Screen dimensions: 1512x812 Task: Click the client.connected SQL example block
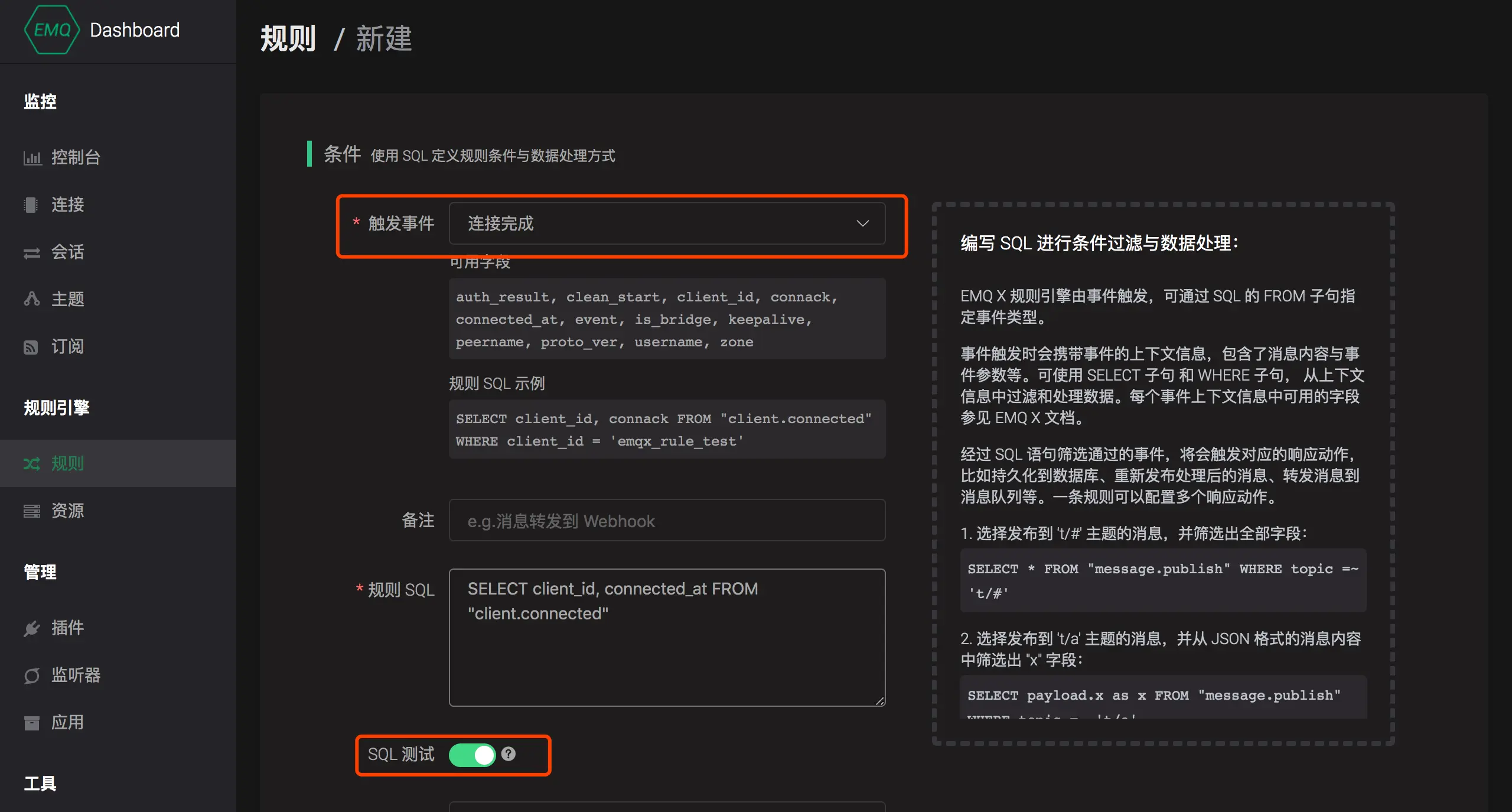(666, 430)
